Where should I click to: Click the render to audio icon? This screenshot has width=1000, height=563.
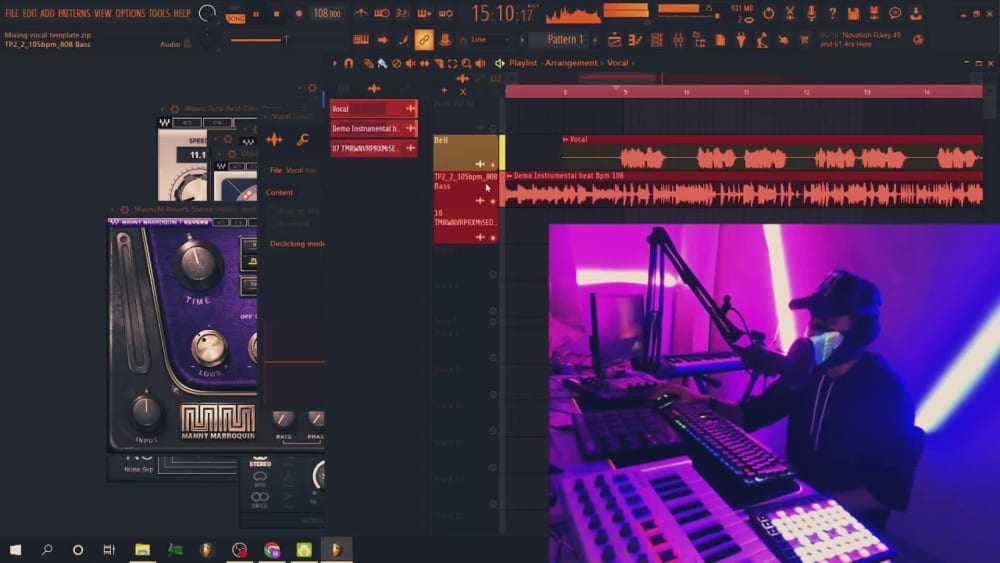click(x=874, y=13)
